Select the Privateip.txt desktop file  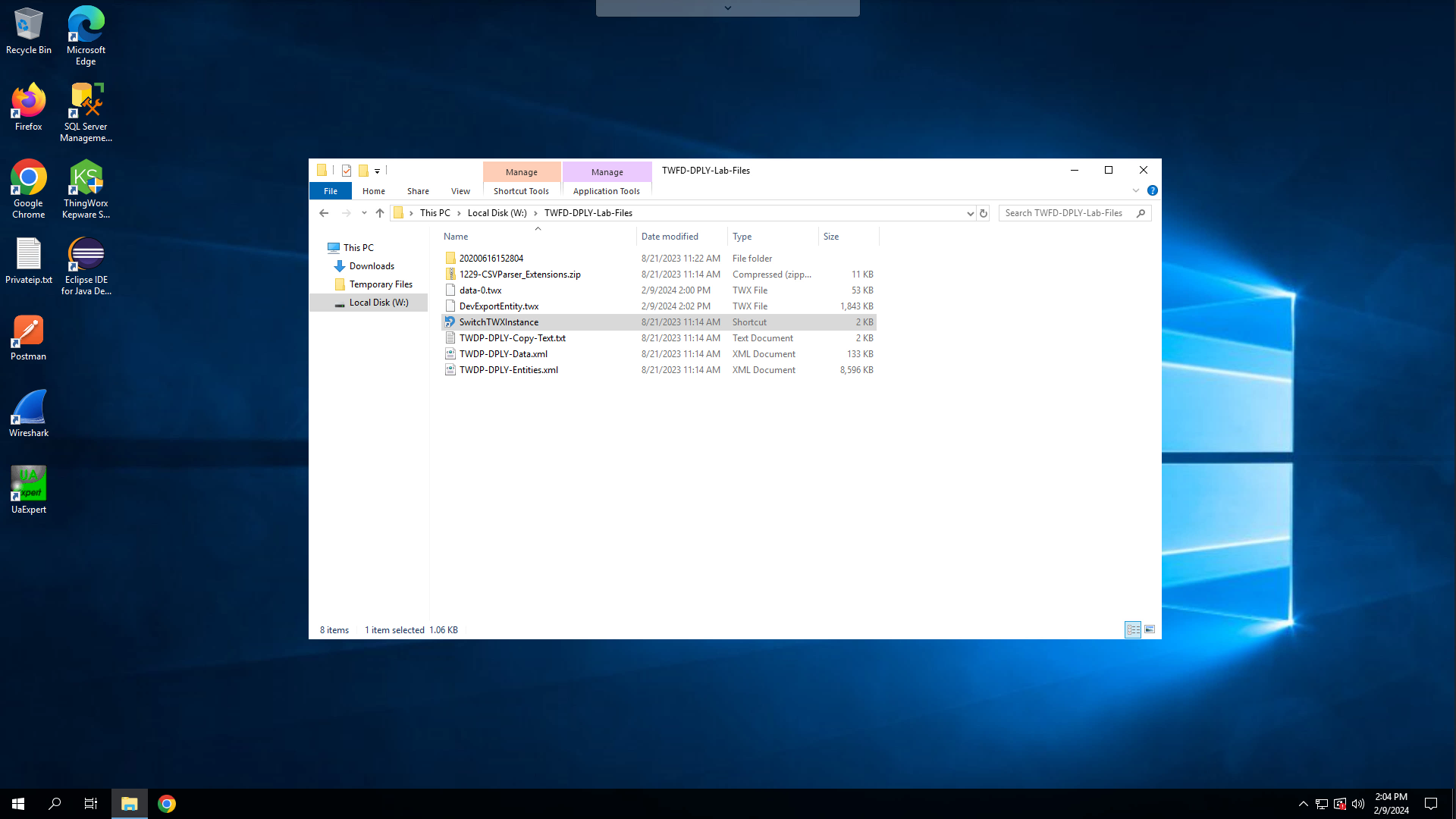(x=29, y=261)
